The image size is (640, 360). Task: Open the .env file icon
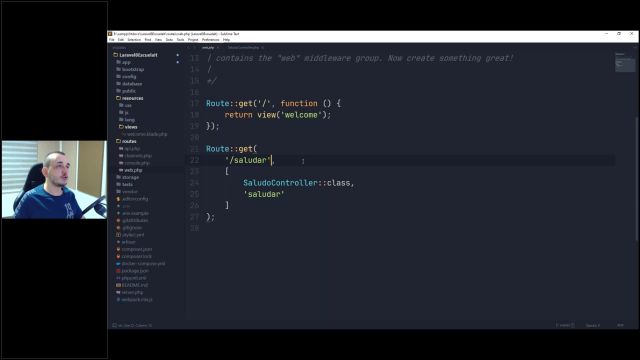[118, 206]
